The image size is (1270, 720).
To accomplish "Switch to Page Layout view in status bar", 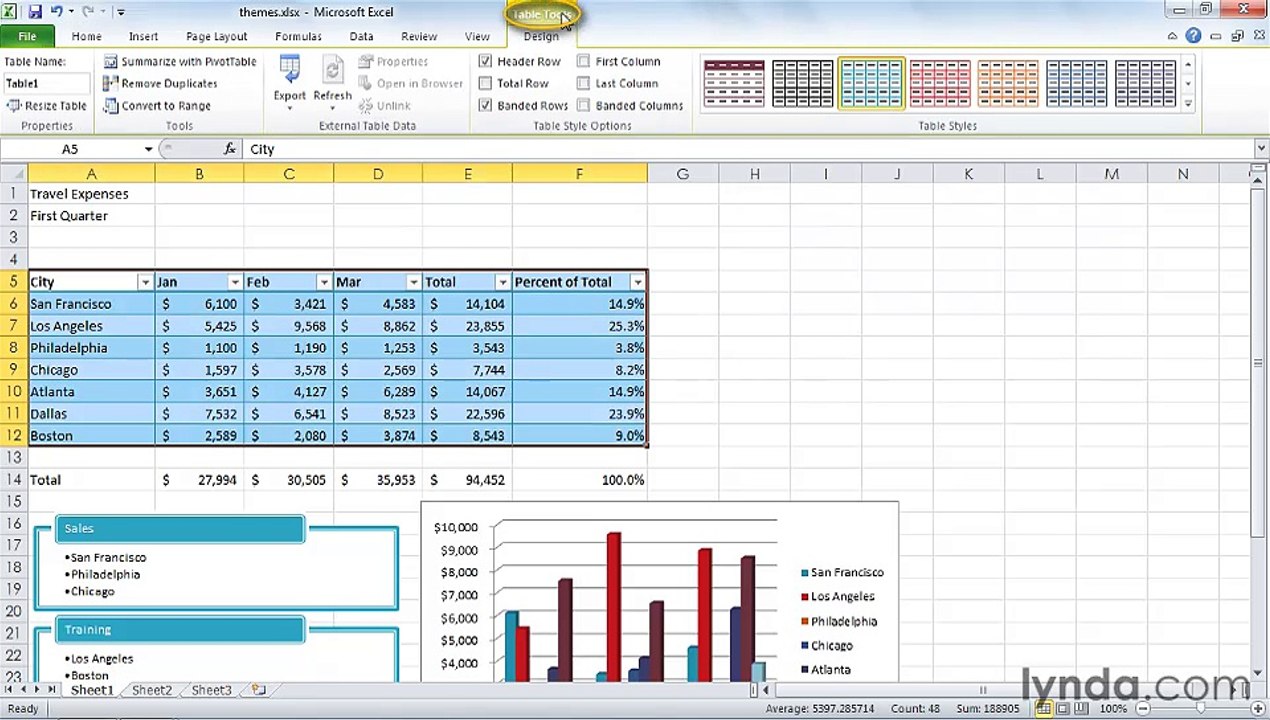I will point(1062,708).
